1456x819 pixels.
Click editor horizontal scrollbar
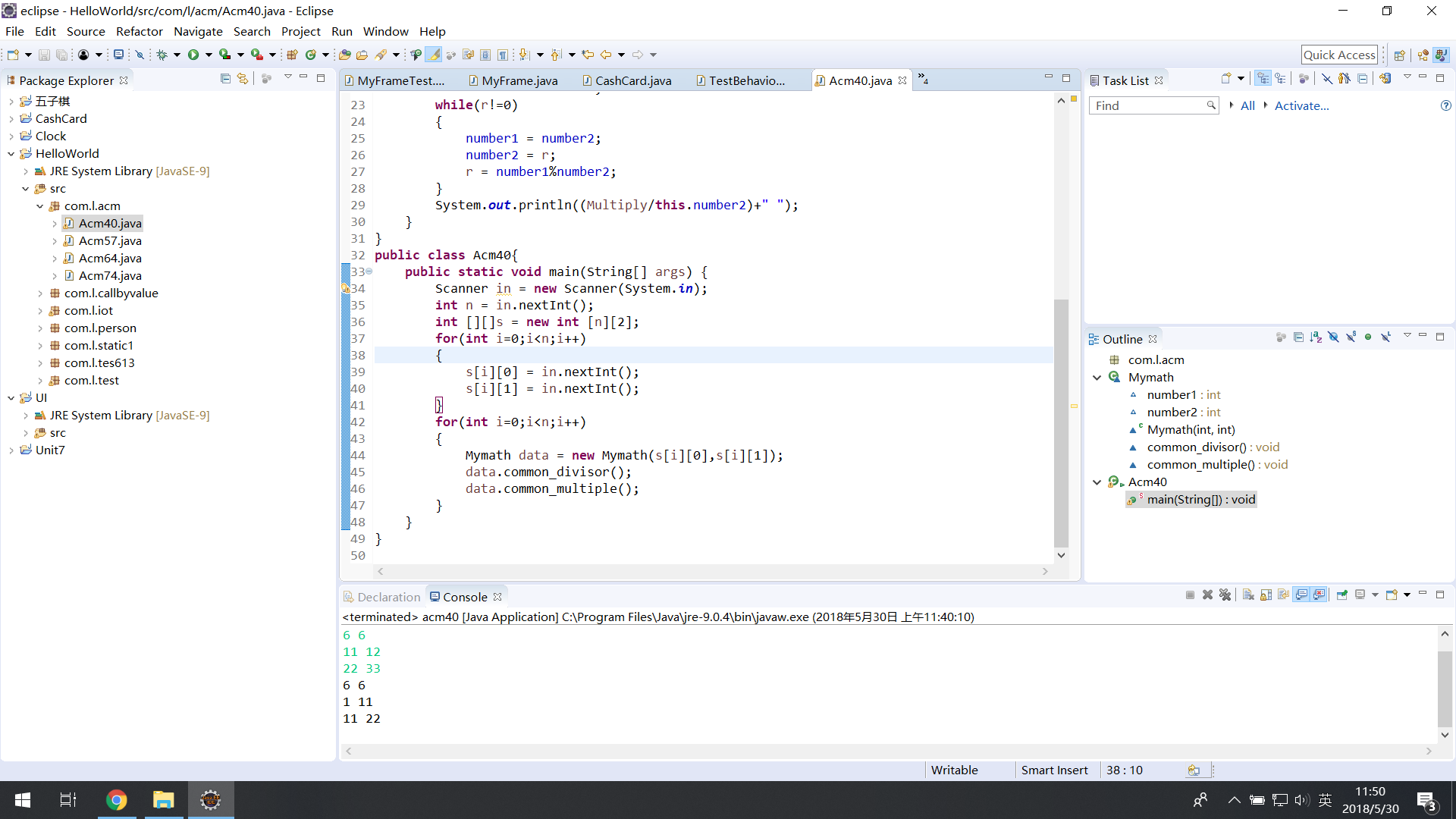coord(712,571)
